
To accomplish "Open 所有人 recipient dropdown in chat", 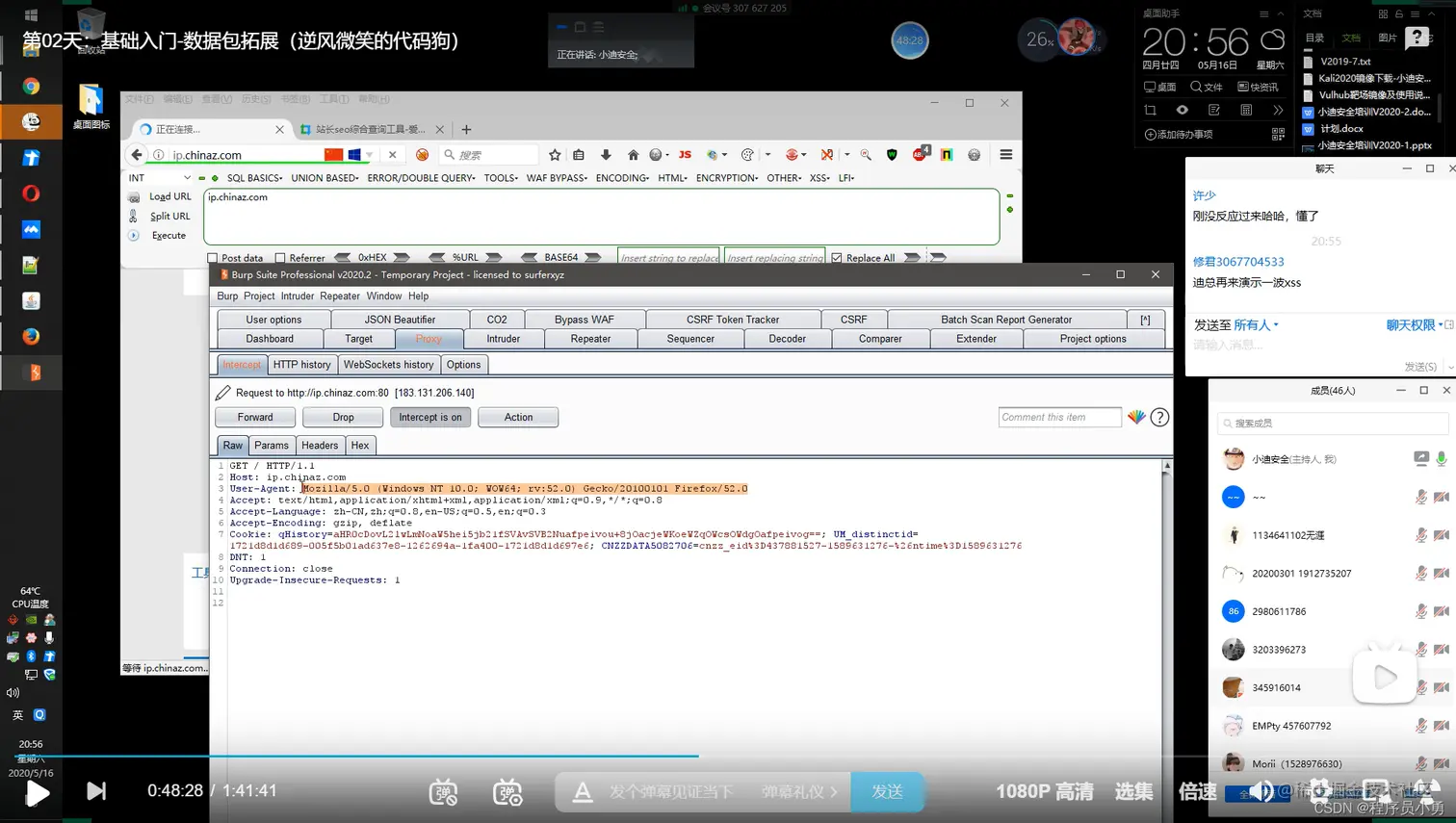I will click(1257, 325).
